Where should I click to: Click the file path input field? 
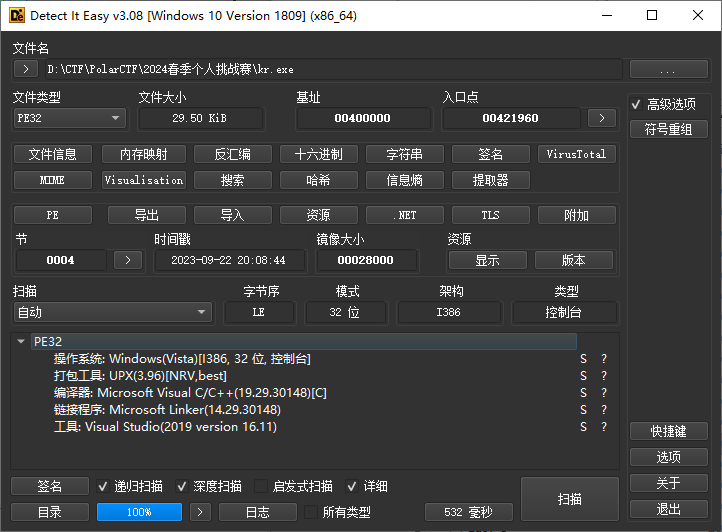(334, 69)
